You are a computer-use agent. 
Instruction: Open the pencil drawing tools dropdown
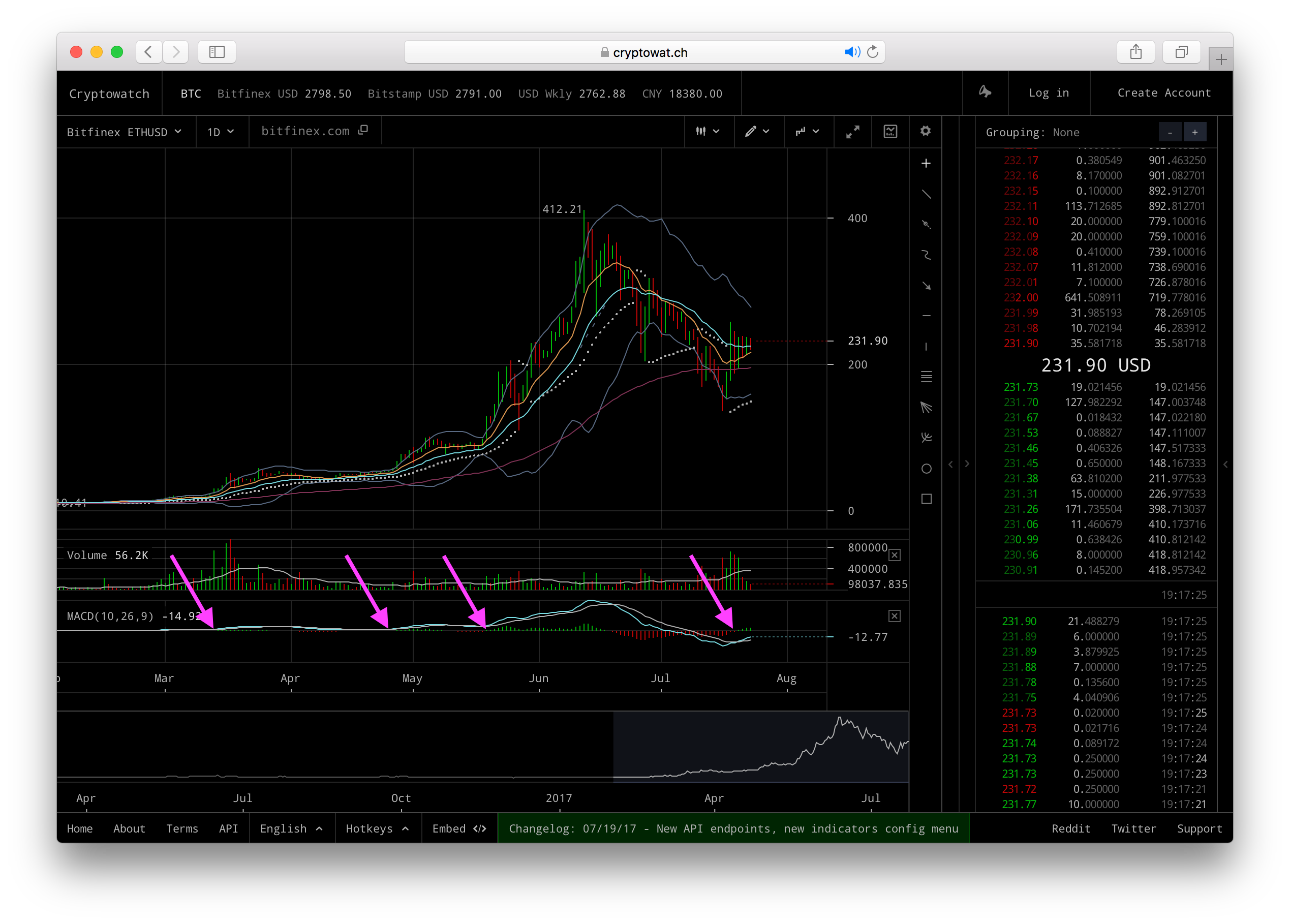pyautogui.click(x=758, y=131)
